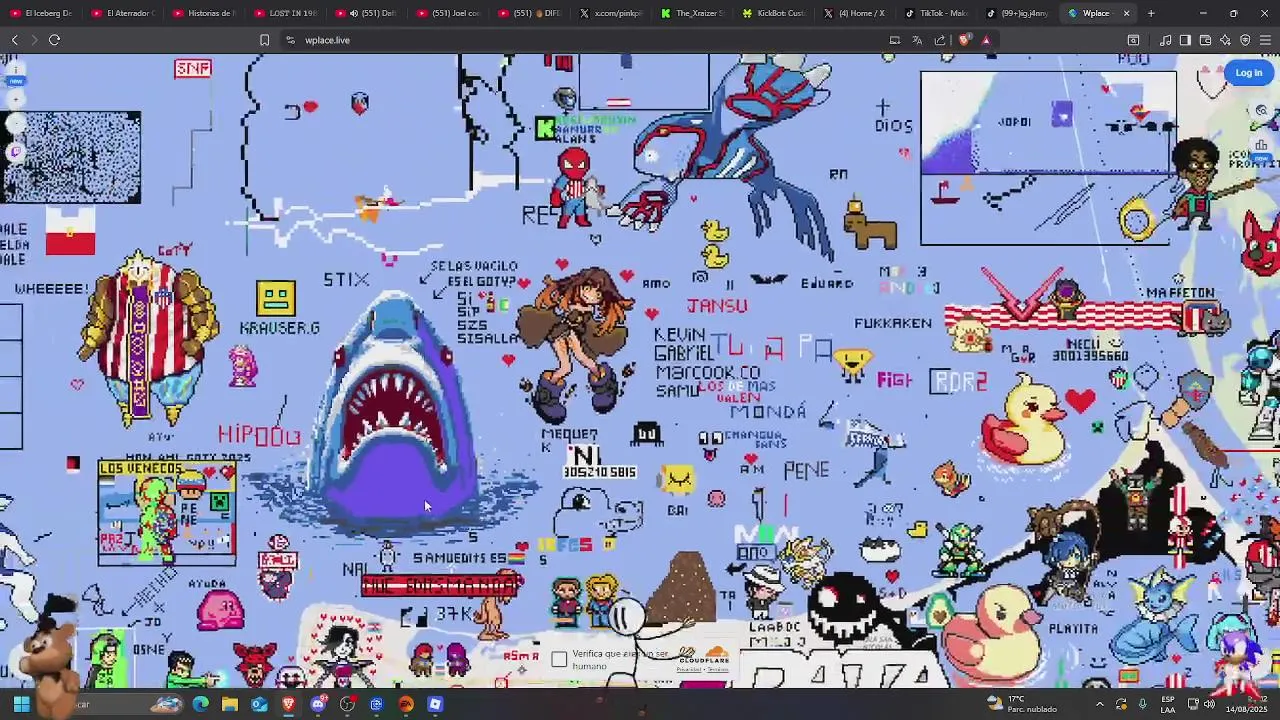1280x720 pixels.
Task: Open Discord from the taskbar
Action: pyautogui.click(x=318, y=704)
